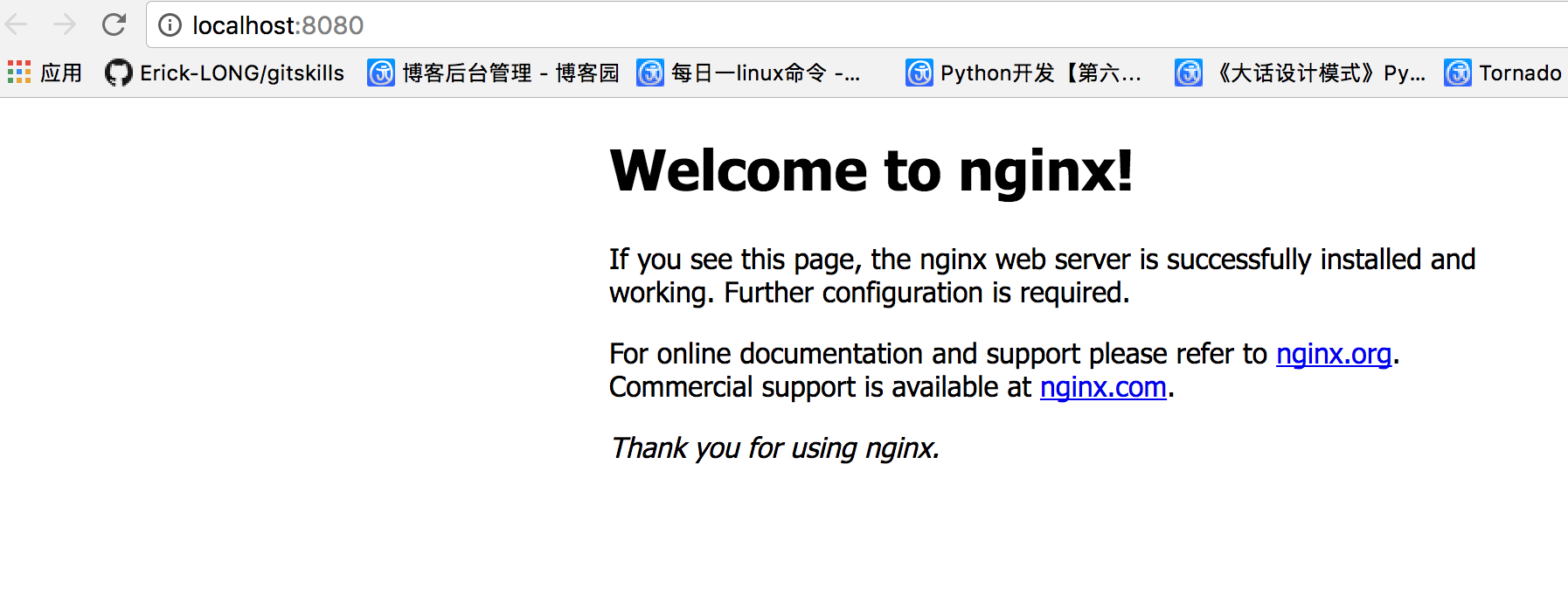This screenshot has height=589, width=1568.
Task: Click favicon of 大话设计模式 bookmark
Action: pyautogui.click(x=1189, y=73)
